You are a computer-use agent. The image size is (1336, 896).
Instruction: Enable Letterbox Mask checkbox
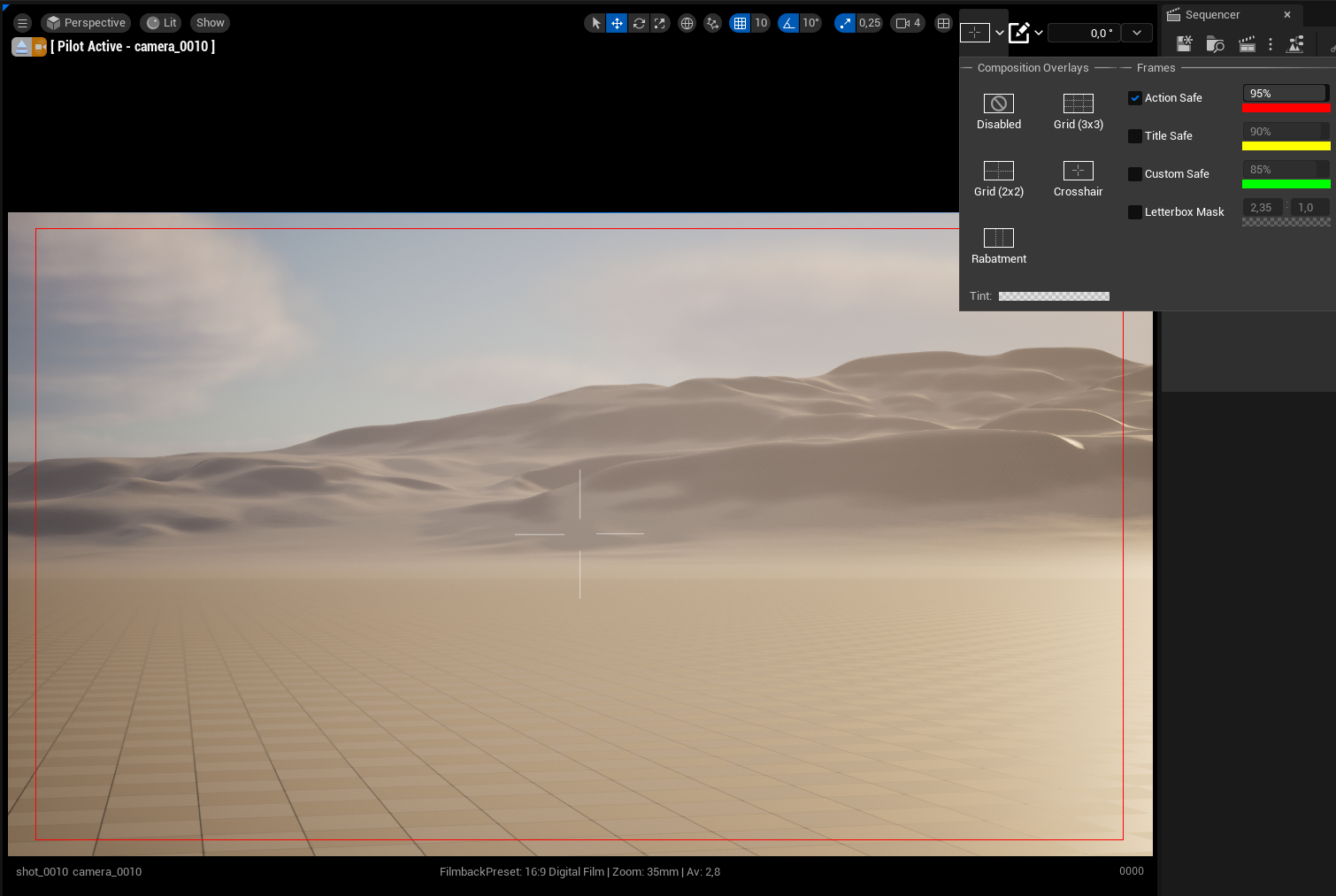tap(1135, 212)
